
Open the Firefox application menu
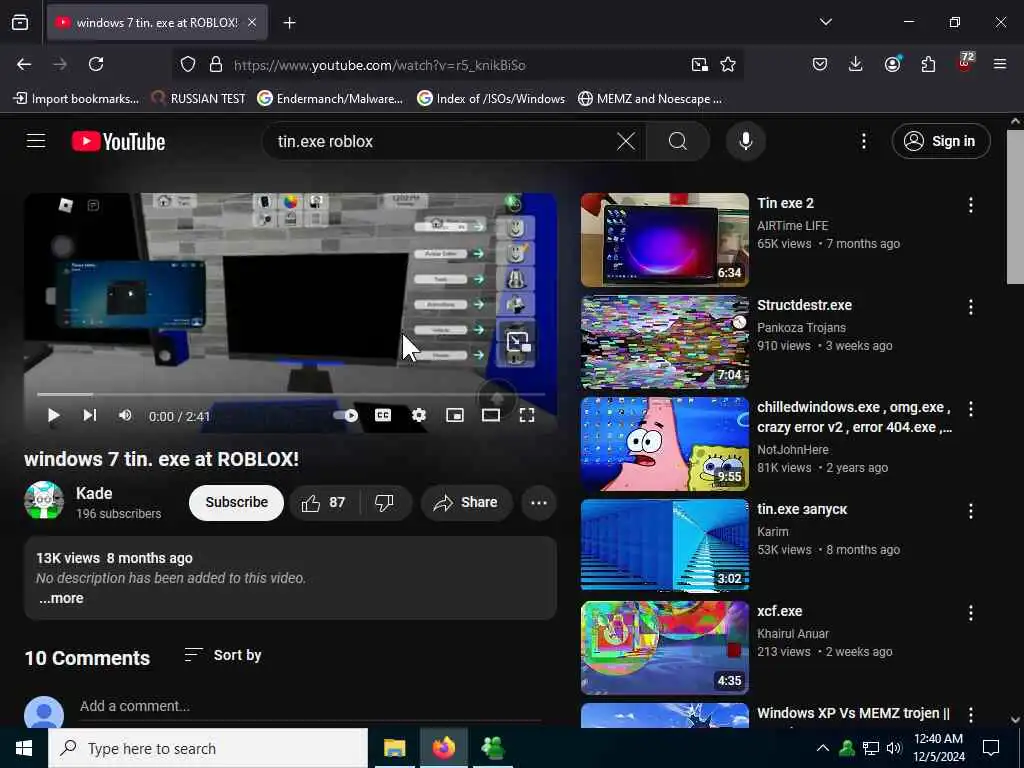coord(1000,64)
